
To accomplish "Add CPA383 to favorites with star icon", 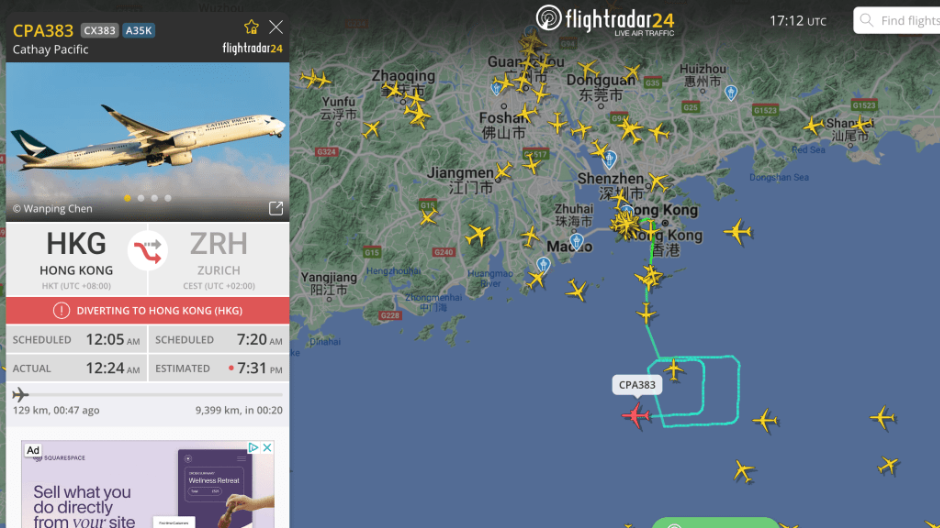I will (x=251, y=27).
